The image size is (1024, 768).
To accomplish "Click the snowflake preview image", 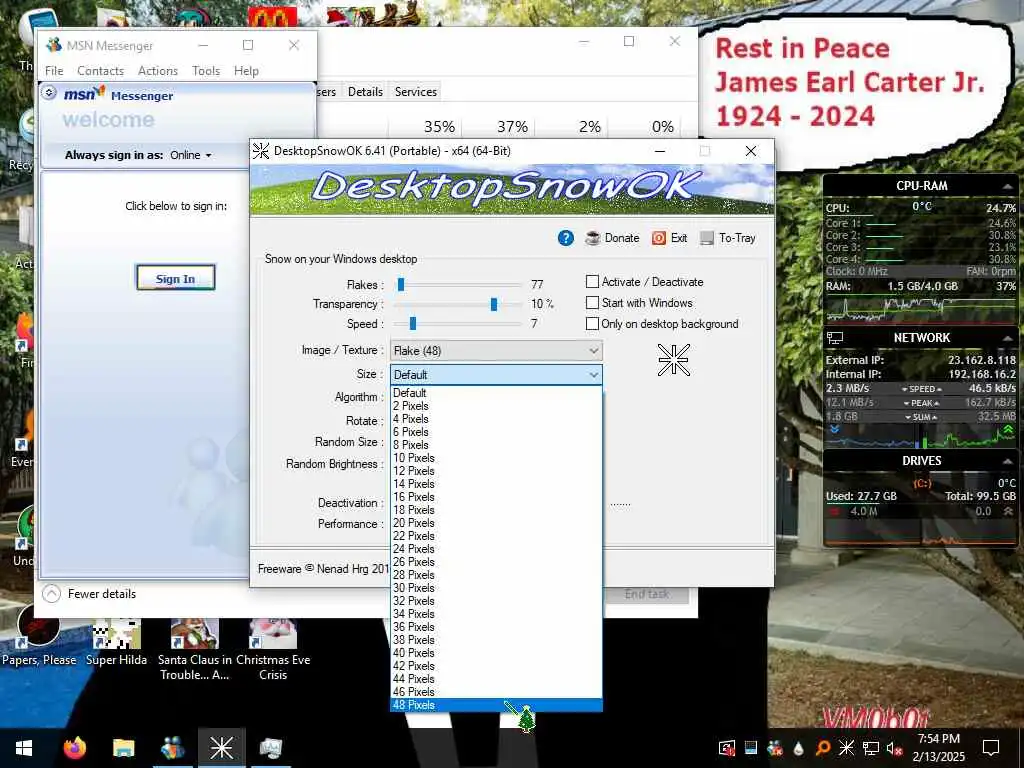I will pos(674,360).
